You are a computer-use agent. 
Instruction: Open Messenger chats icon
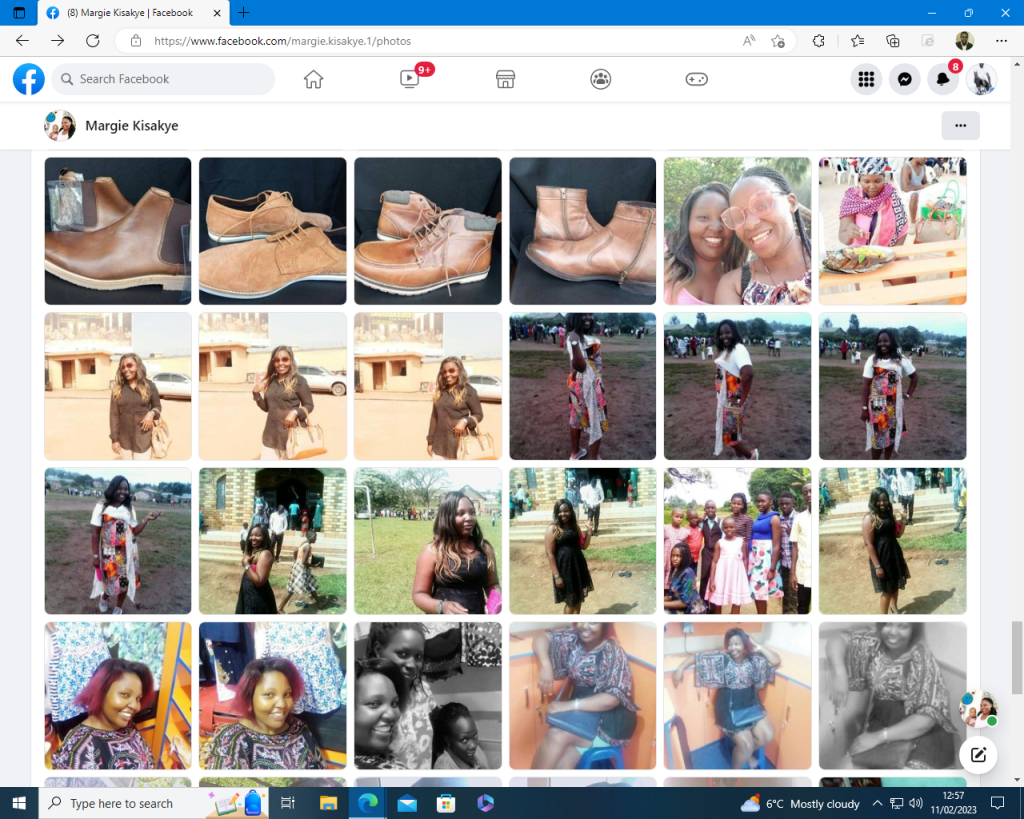tap(904, 79)
